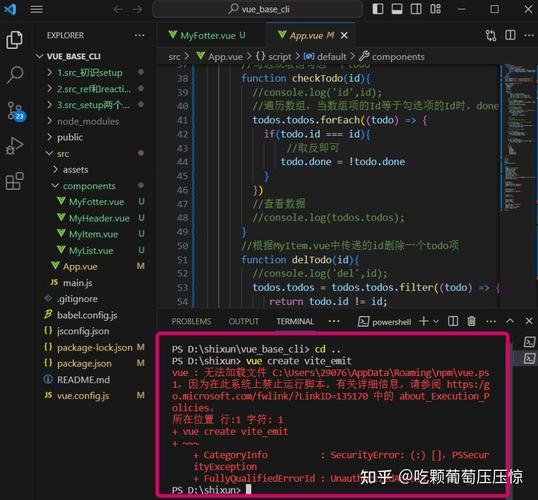Open the Search view in activity bar
This screenshot has width=538, height=500.
pyautogui.click(x=14, y=75)
